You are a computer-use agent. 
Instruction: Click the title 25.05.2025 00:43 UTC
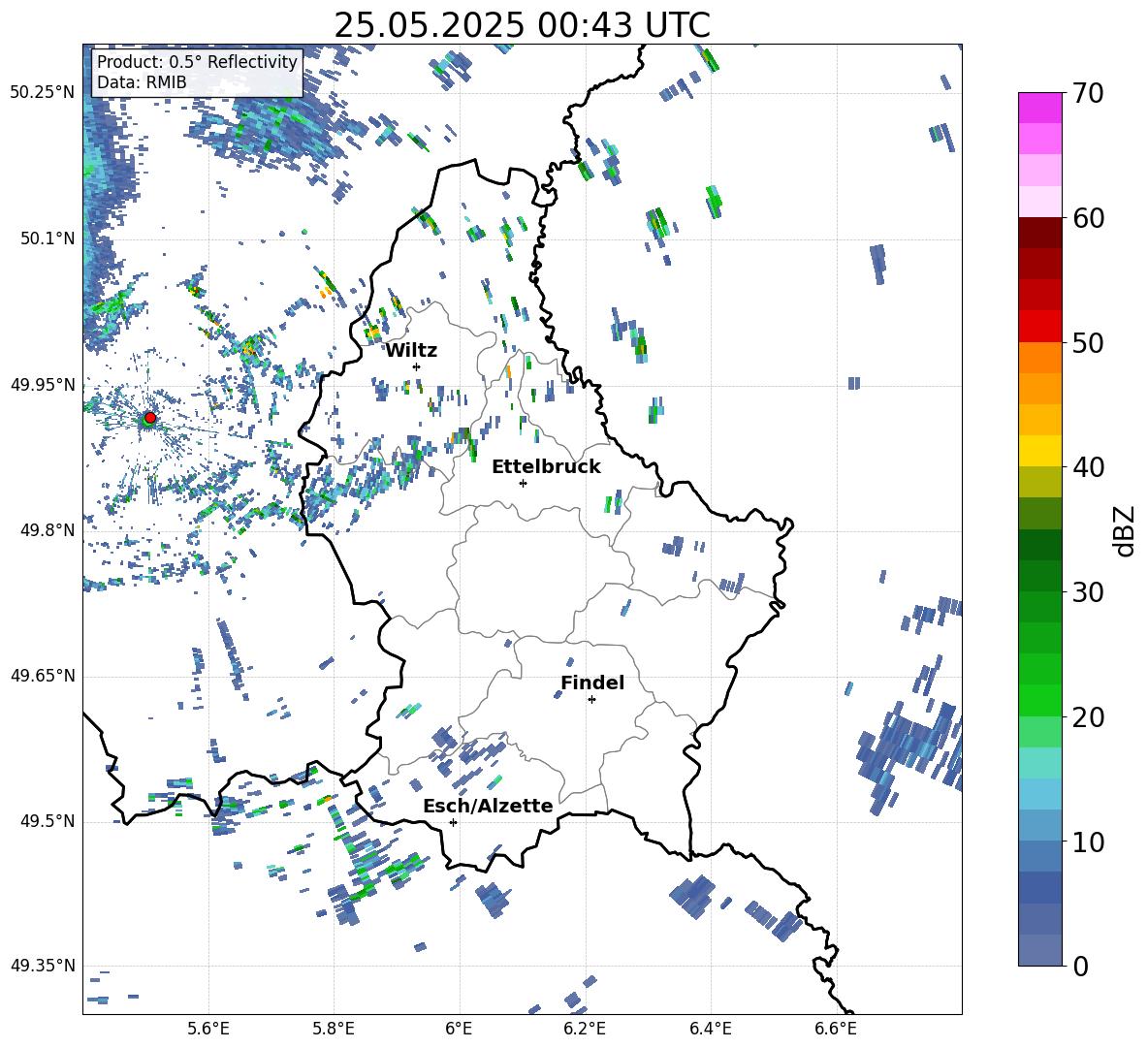coord(522,25)
